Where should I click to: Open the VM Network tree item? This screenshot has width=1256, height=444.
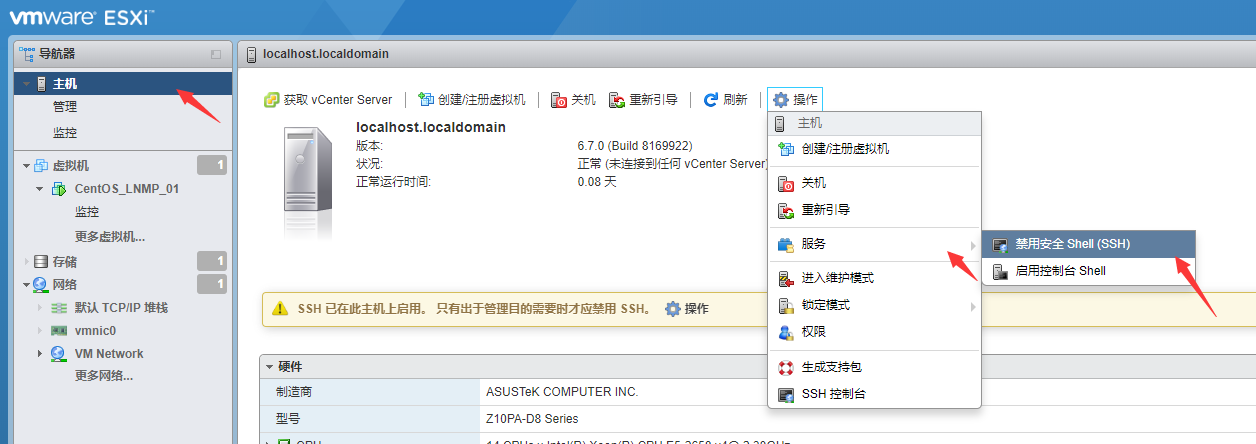click(x=108, y=354)
